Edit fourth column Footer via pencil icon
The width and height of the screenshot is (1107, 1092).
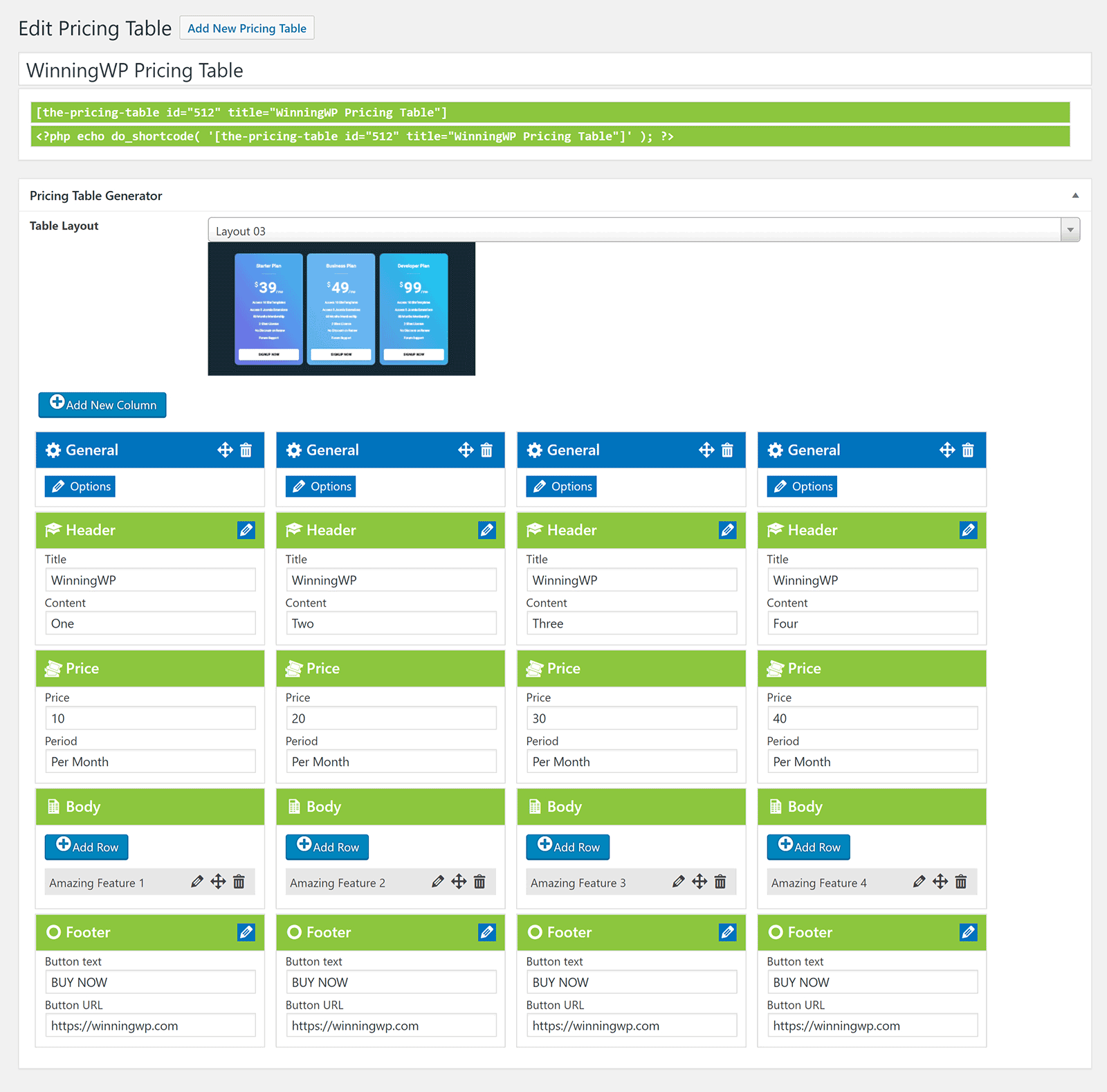click(x=969, y=932)
